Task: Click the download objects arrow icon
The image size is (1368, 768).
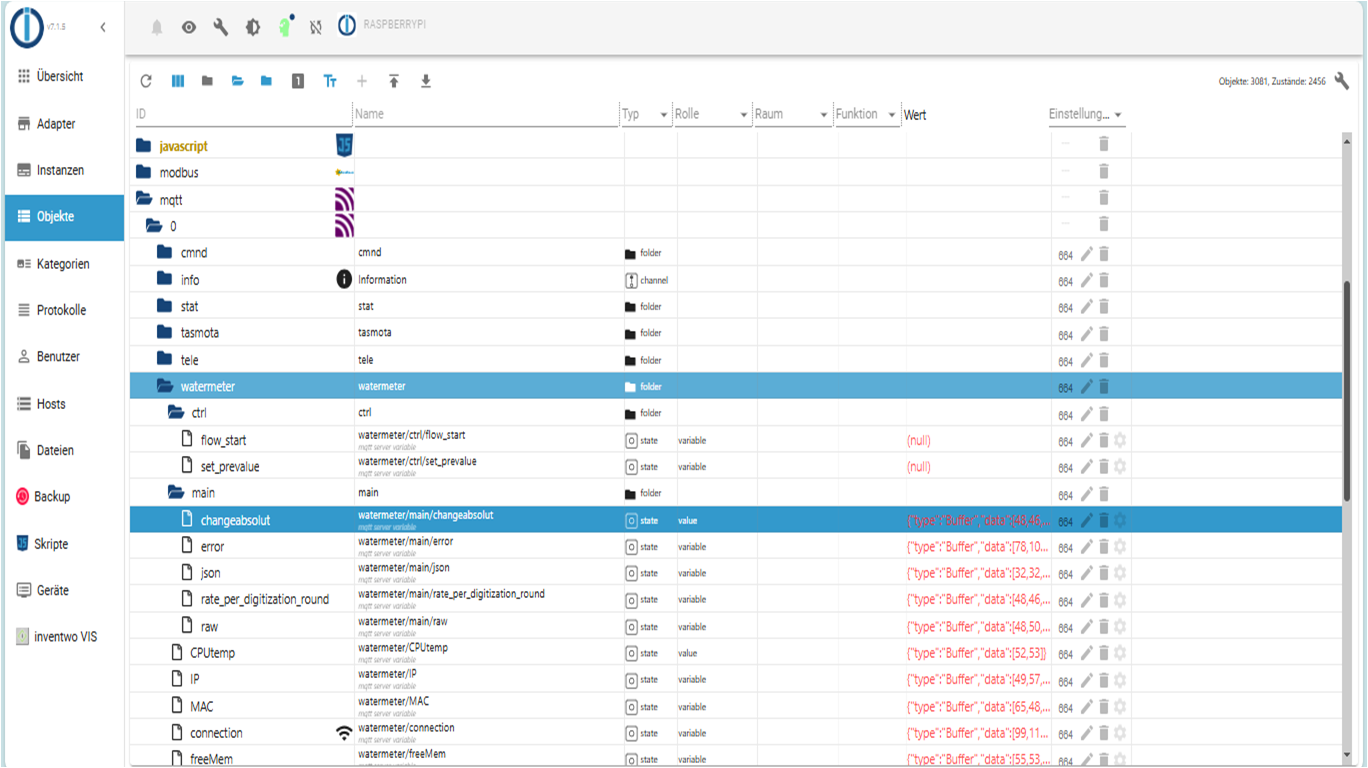Action: pos(426,82)
